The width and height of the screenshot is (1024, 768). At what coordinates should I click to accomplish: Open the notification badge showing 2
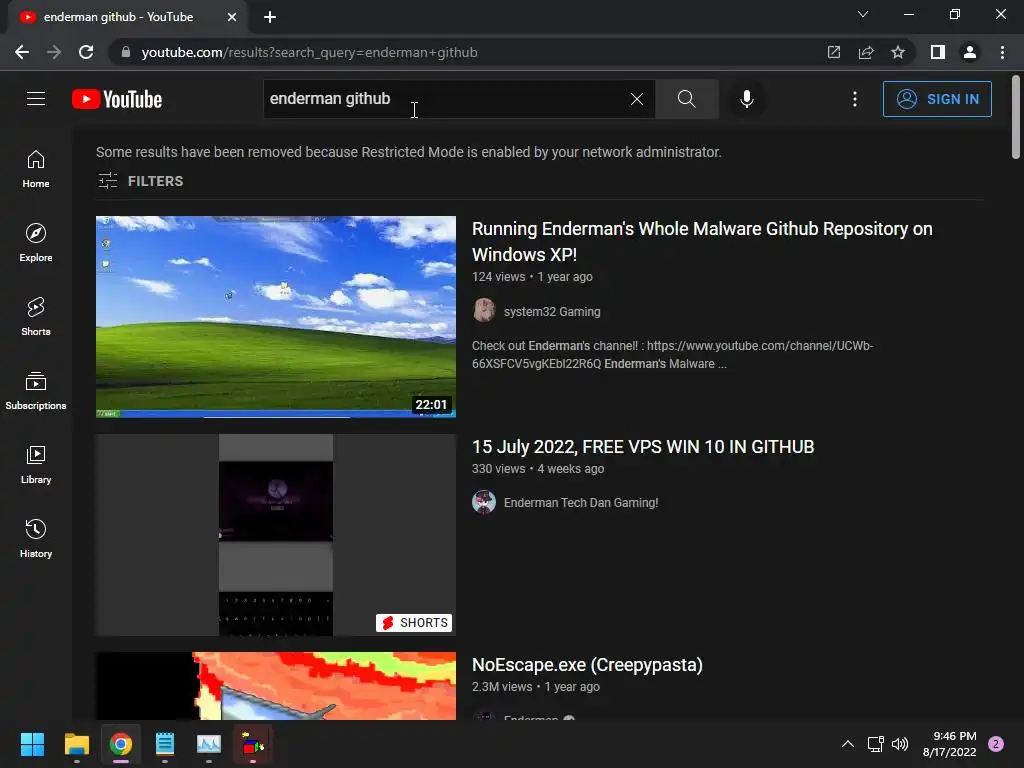pos(996,744)
